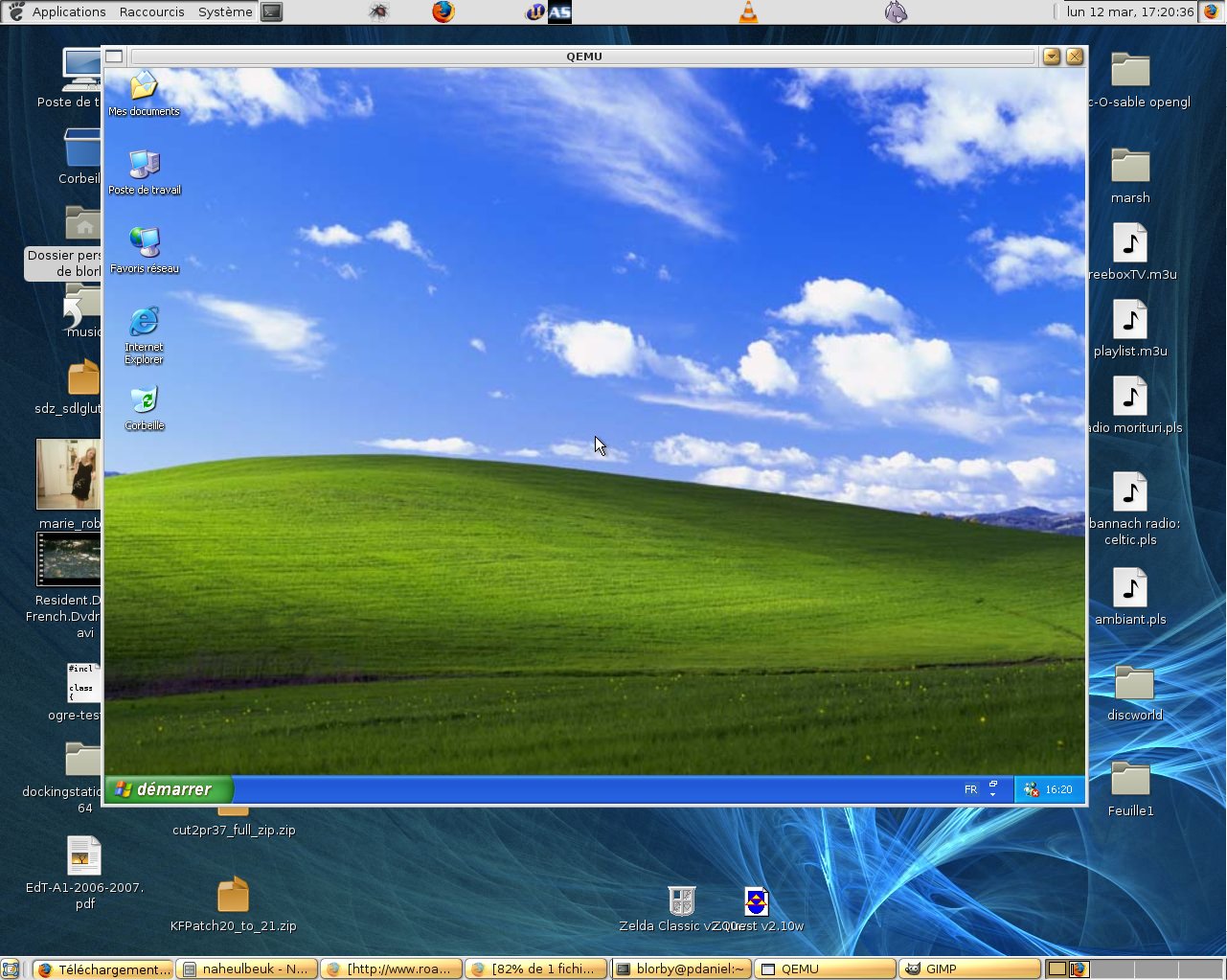
Task: Open Internet Explorer on the Windows desktop
Action: coord(144,323)
